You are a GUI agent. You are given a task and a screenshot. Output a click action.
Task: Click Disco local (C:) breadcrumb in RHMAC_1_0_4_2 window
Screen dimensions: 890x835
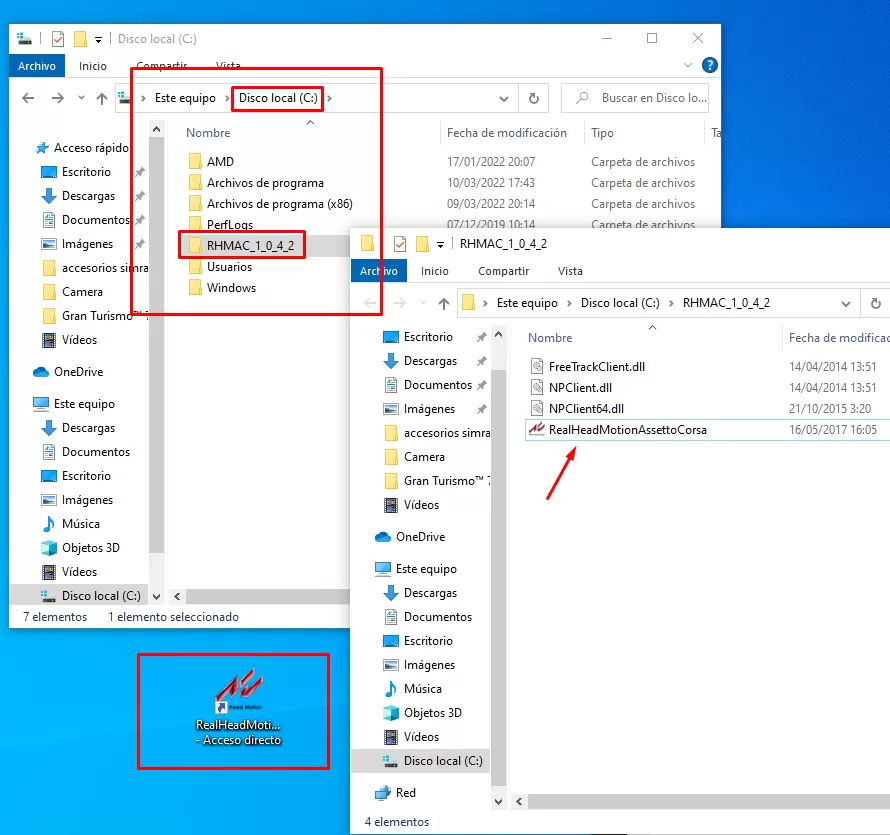(x=620, y=303)
